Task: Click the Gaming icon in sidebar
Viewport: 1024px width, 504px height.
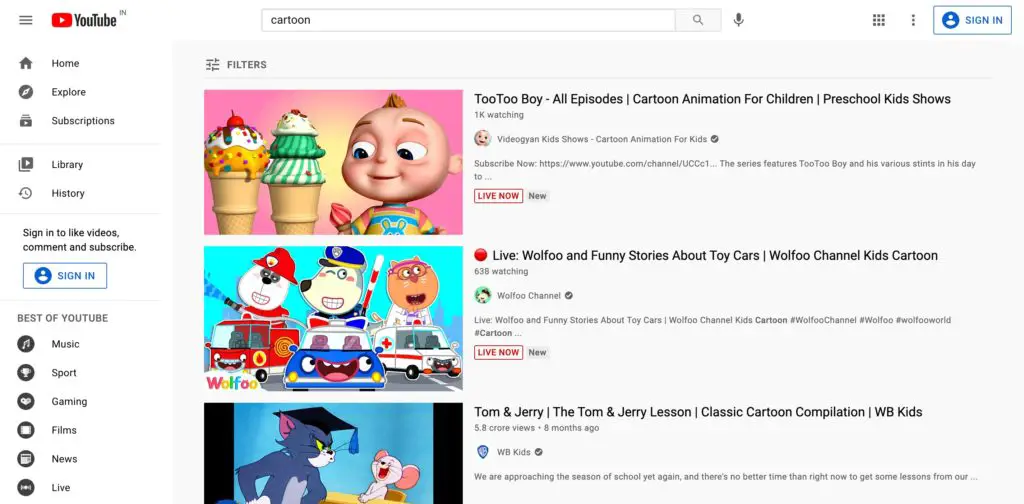Action: [x=25, y=402]
